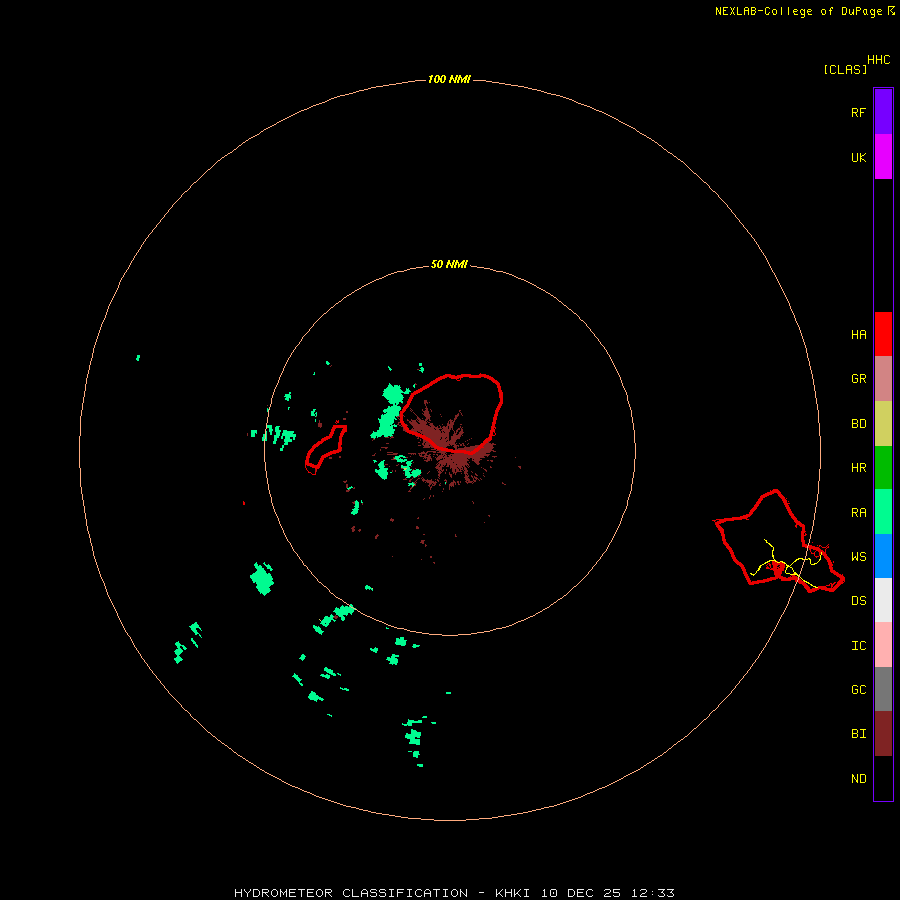Select the BD yellow legend swatch
Image resolution: width=900 pixels, height=900 pixels.
click(883, 424)
